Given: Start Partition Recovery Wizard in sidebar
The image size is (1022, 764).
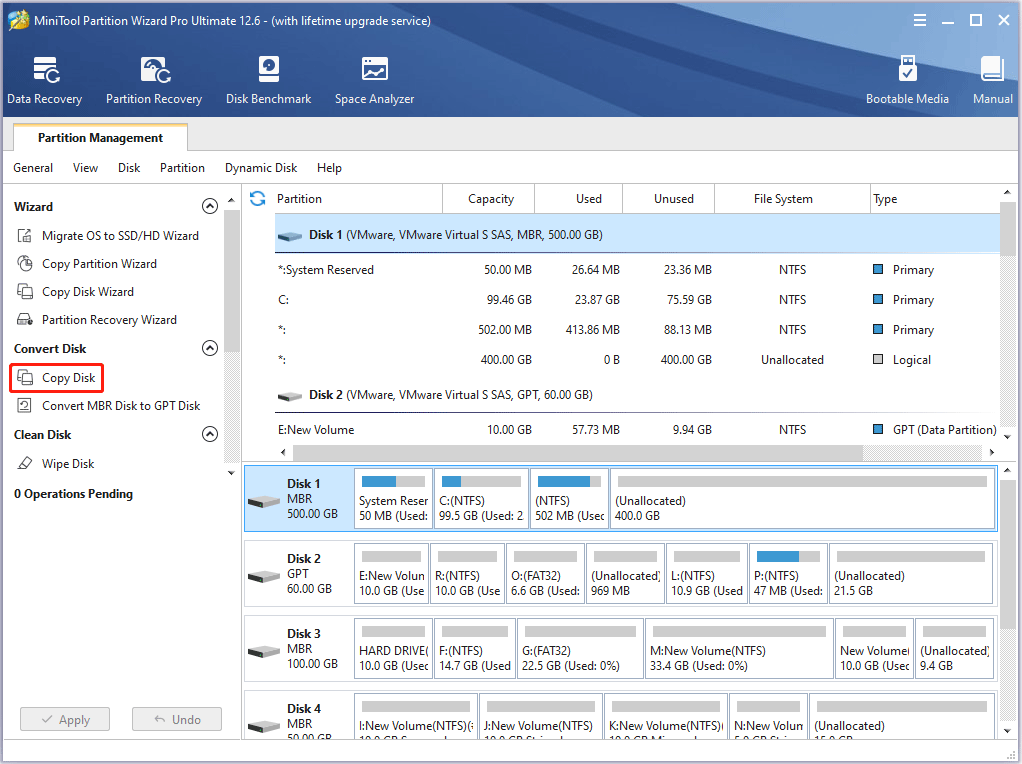Looking at the screenshot, I should point(96,319).
